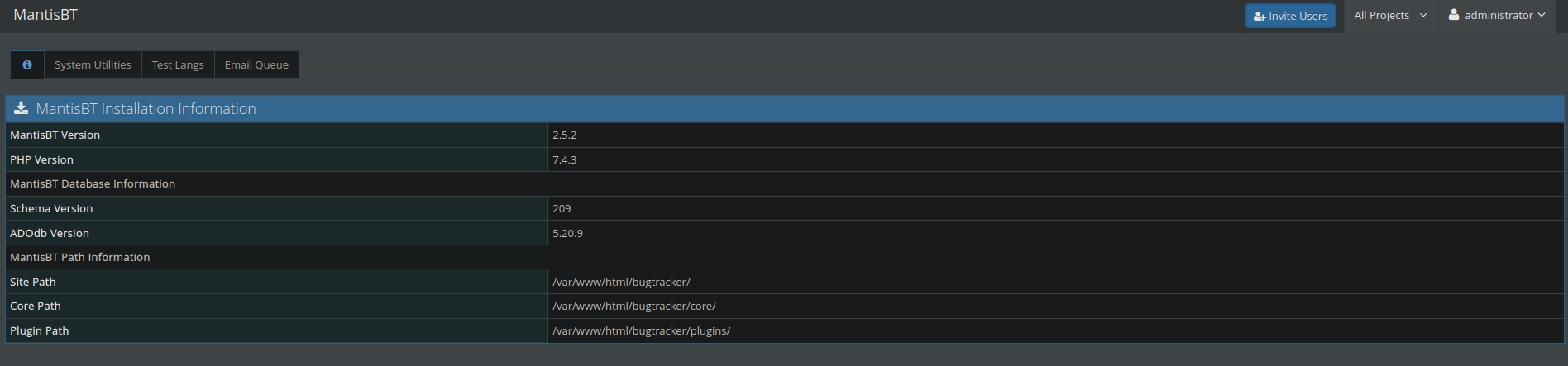Screen dimensions: 1568x366
Task: Click the download icon in the Installation Information header
Action: (x=22, y=108)
